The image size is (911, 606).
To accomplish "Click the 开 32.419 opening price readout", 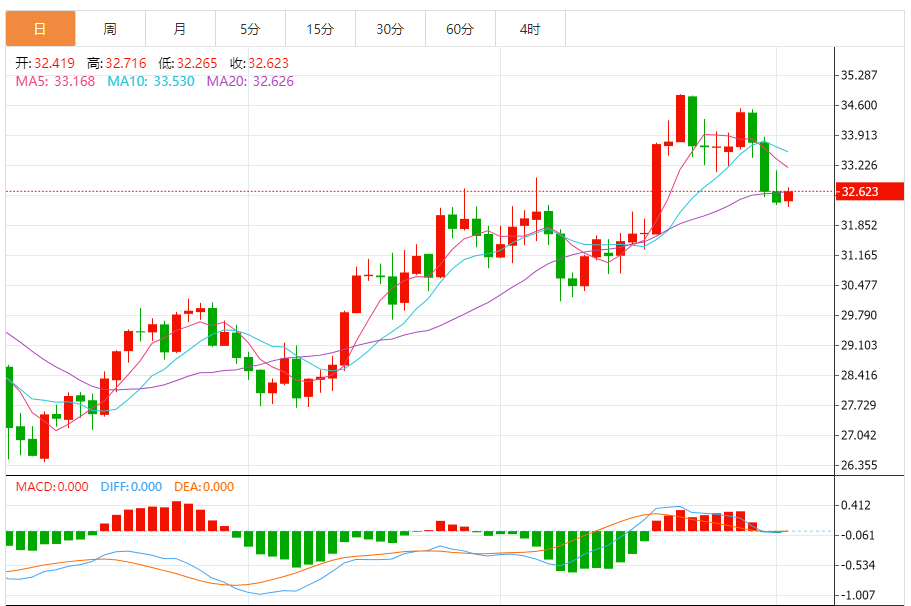I will (x=45, y=63).
